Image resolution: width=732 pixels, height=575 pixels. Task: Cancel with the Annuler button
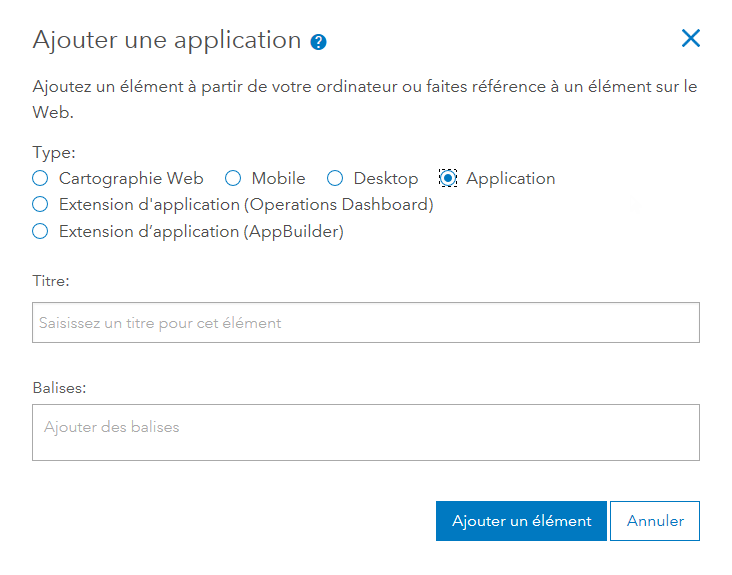pyautogui.click(x=655, y=521)
